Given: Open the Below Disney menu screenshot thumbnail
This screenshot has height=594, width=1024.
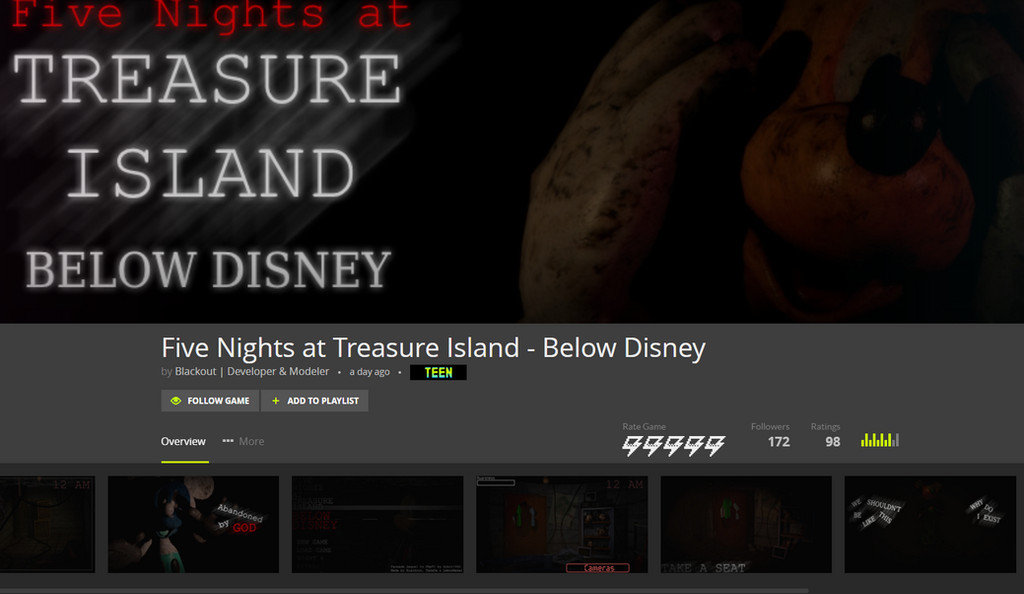Looking at the screenshot, I should point(377,524).
